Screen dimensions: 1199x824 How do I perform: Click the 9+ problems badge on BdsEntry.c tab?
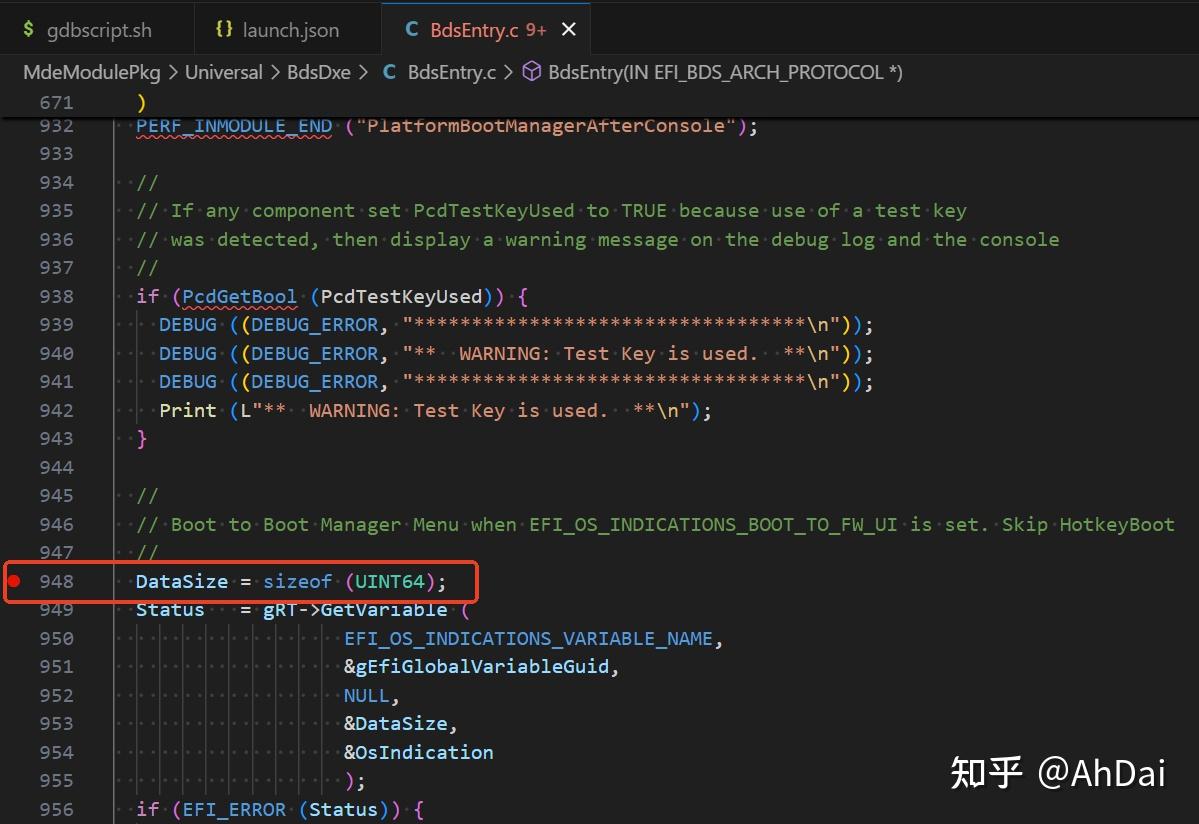[537, 29]
